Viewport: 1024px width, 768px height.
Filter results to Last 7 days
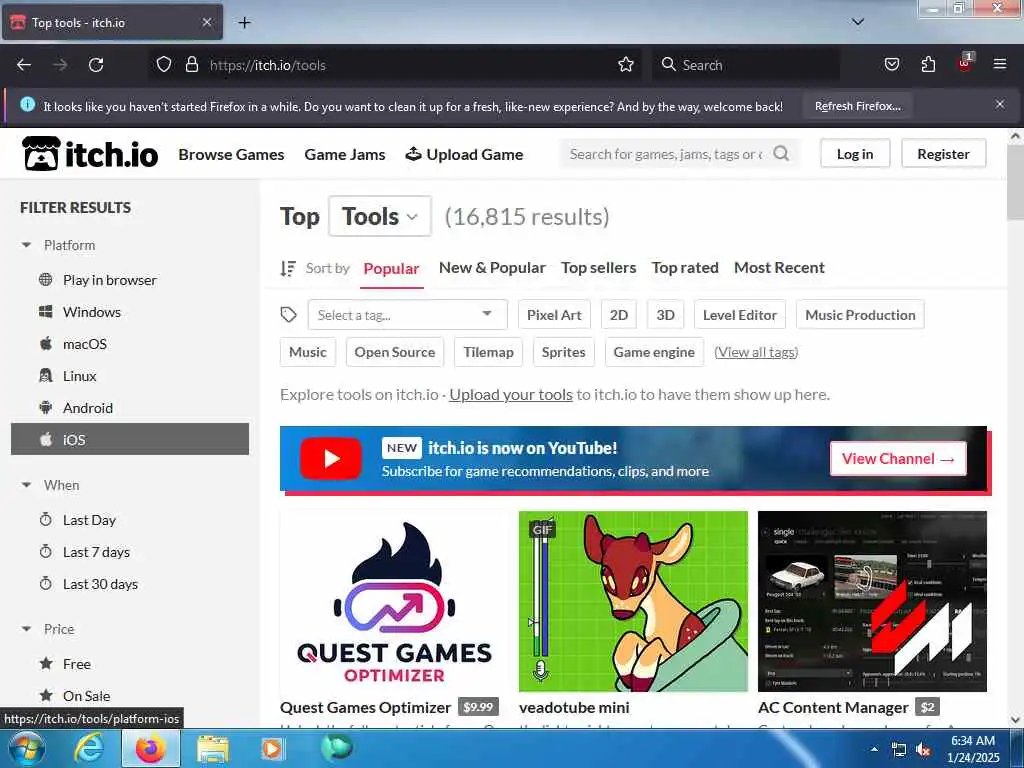(x=130, y=552)
